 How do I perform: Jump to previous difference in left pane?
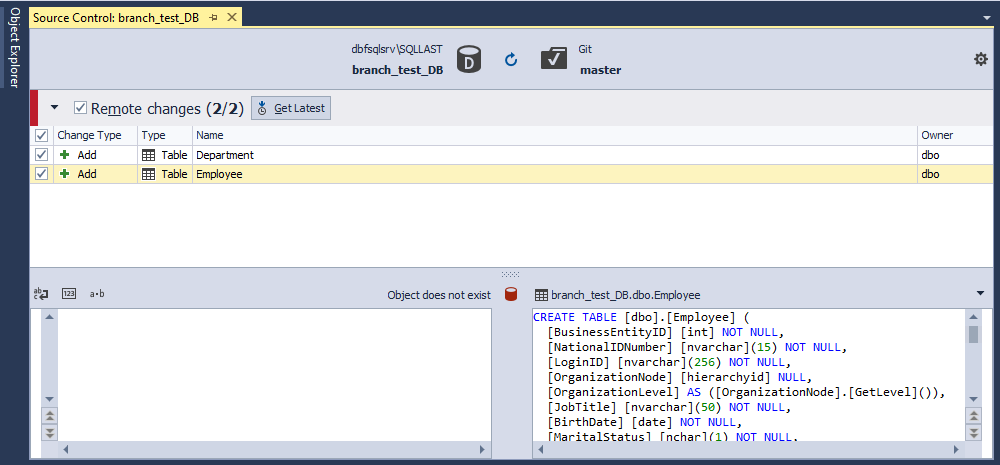click(x=49, y=416)
